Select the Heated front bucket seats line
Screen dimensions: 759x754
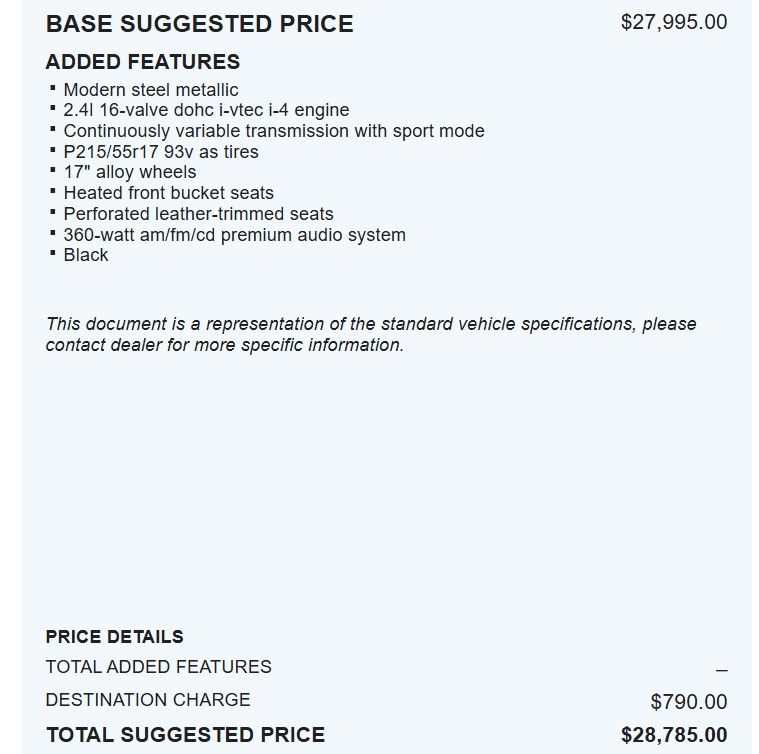click(x=168, y=193)
